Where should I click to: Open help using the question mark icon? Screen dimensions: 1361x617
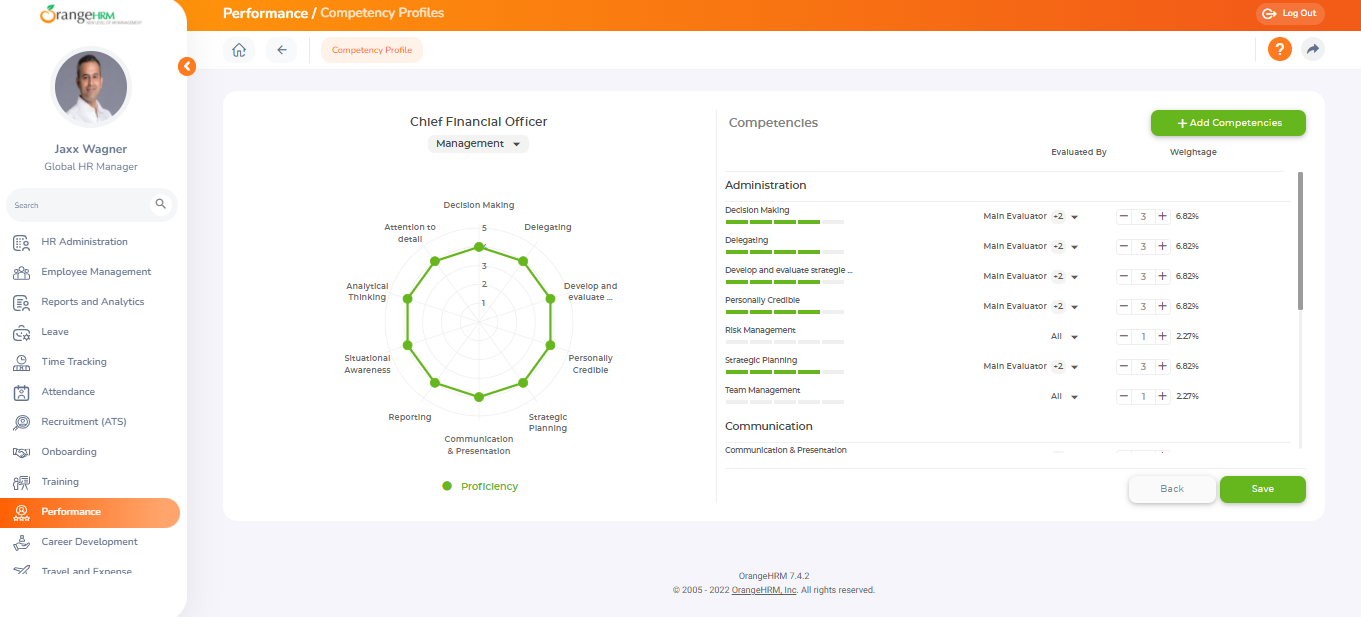(1279, 48)
